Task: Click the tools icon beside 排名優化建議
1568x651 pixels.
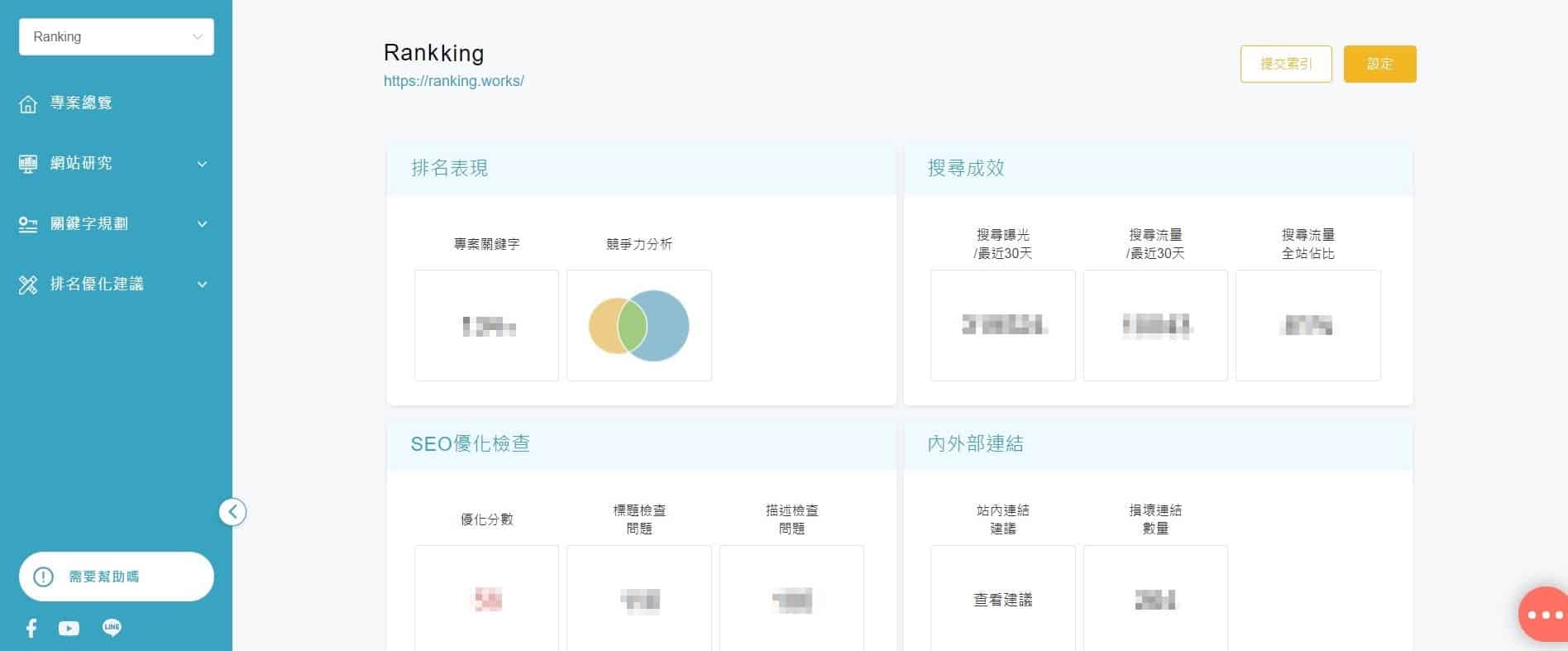Action: [x=28, y=285]
